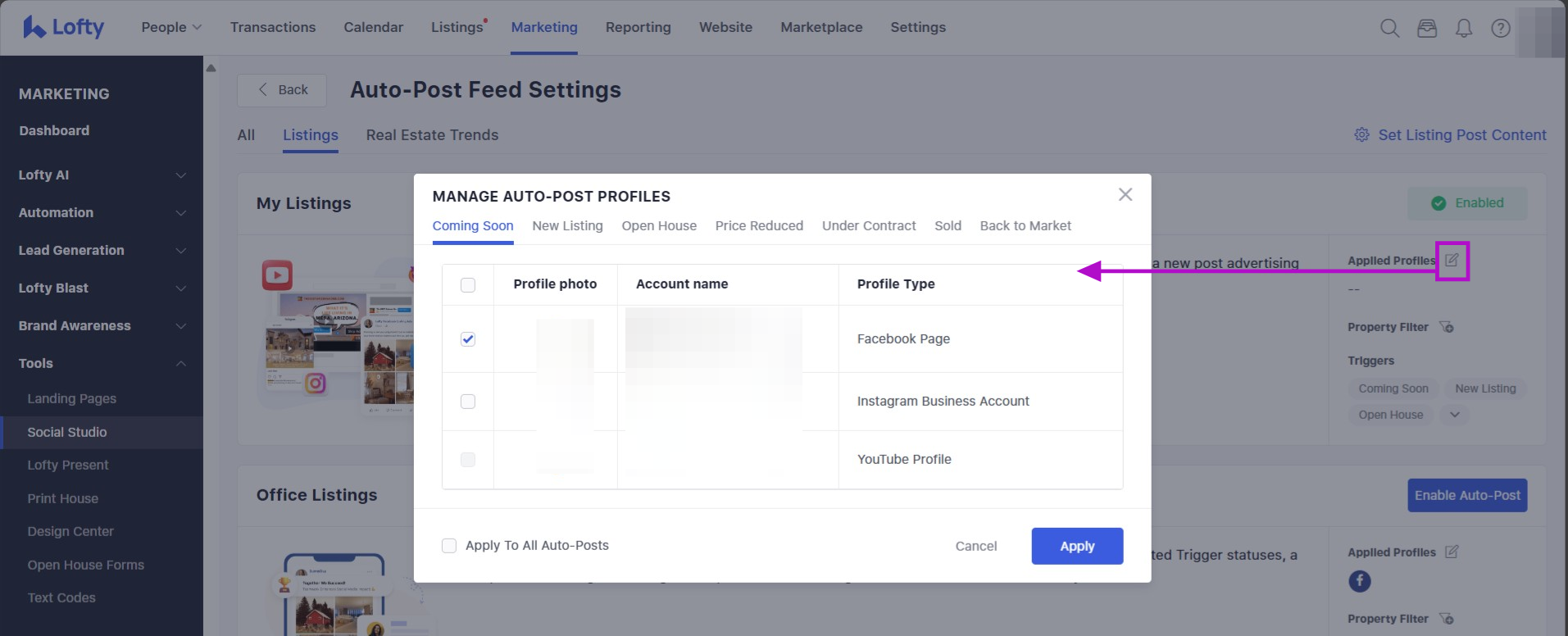Open the inbox tray icon in header
The width and height of the screenshot is (1568, 636).
tap(1427, 29)
